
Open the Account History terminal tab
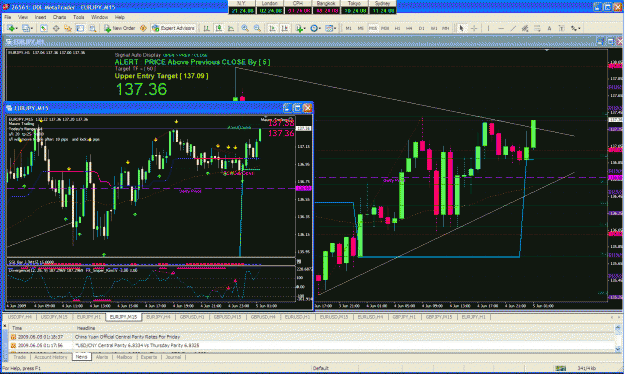(x=51, y=357)
